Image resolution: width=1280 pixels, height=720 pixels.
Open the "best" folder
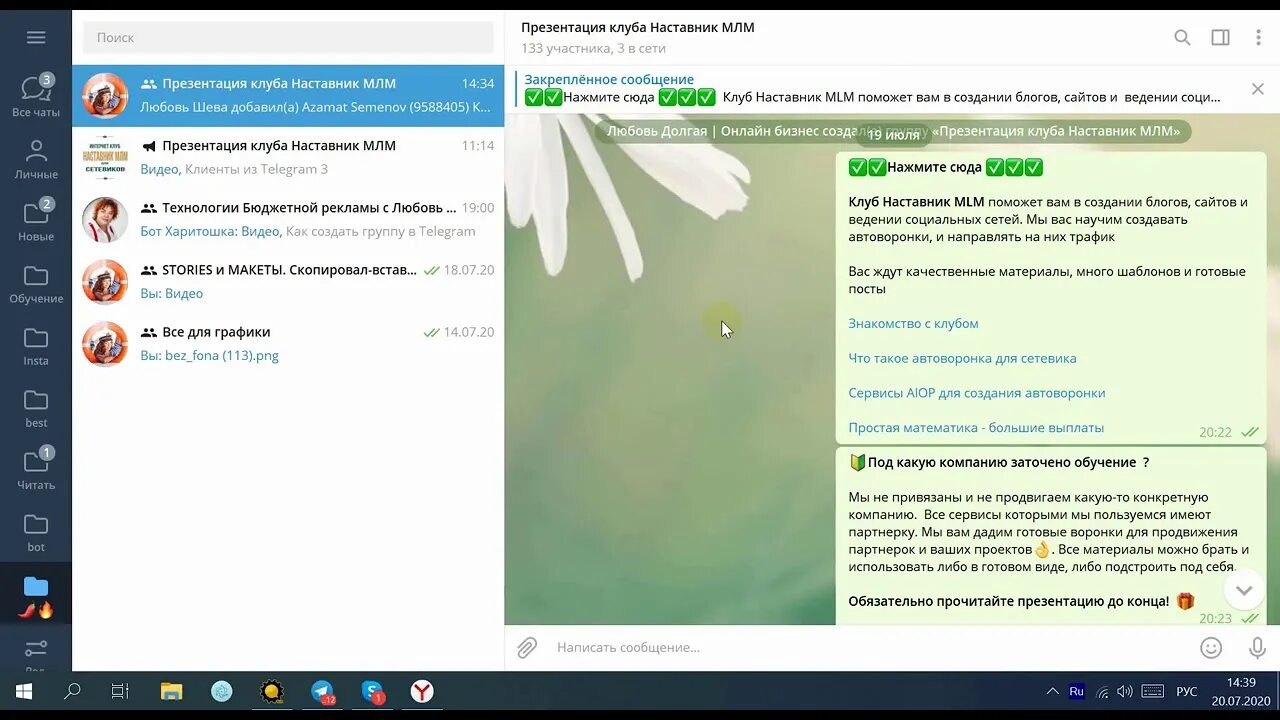pyautogui.click(x=36, y=407)
